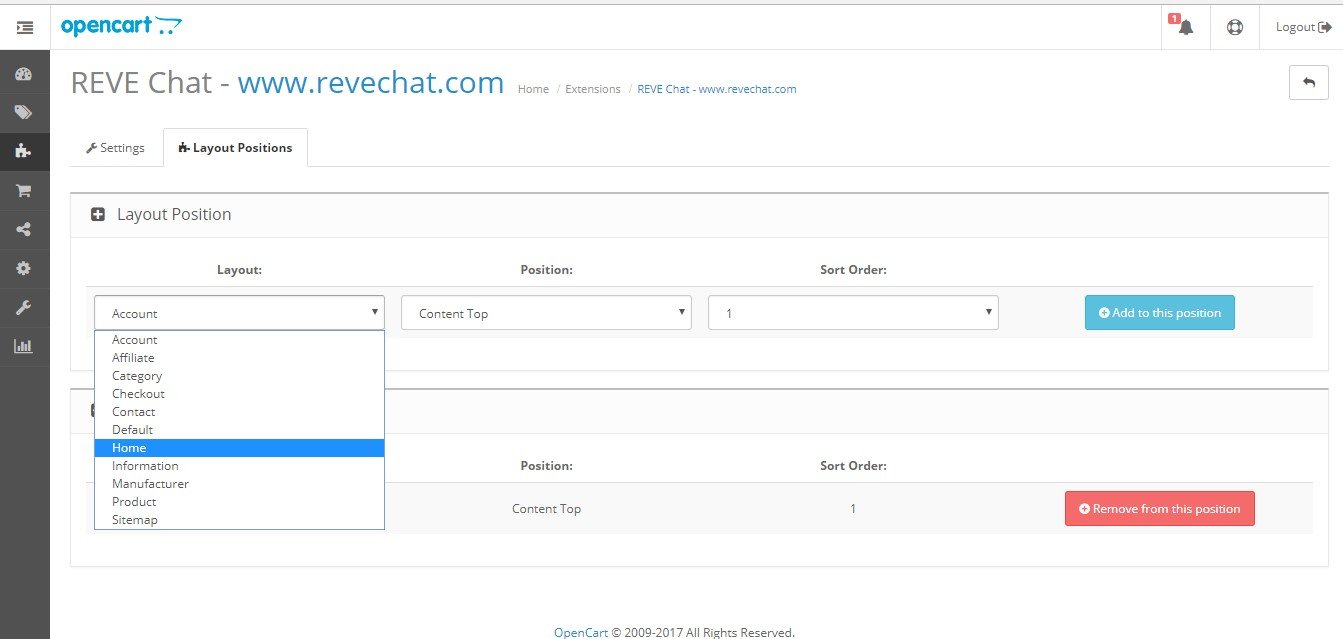Click the back arrow button at top right
The height and width of the screenshot is (639, 1343).
[x=1309, y=82]
